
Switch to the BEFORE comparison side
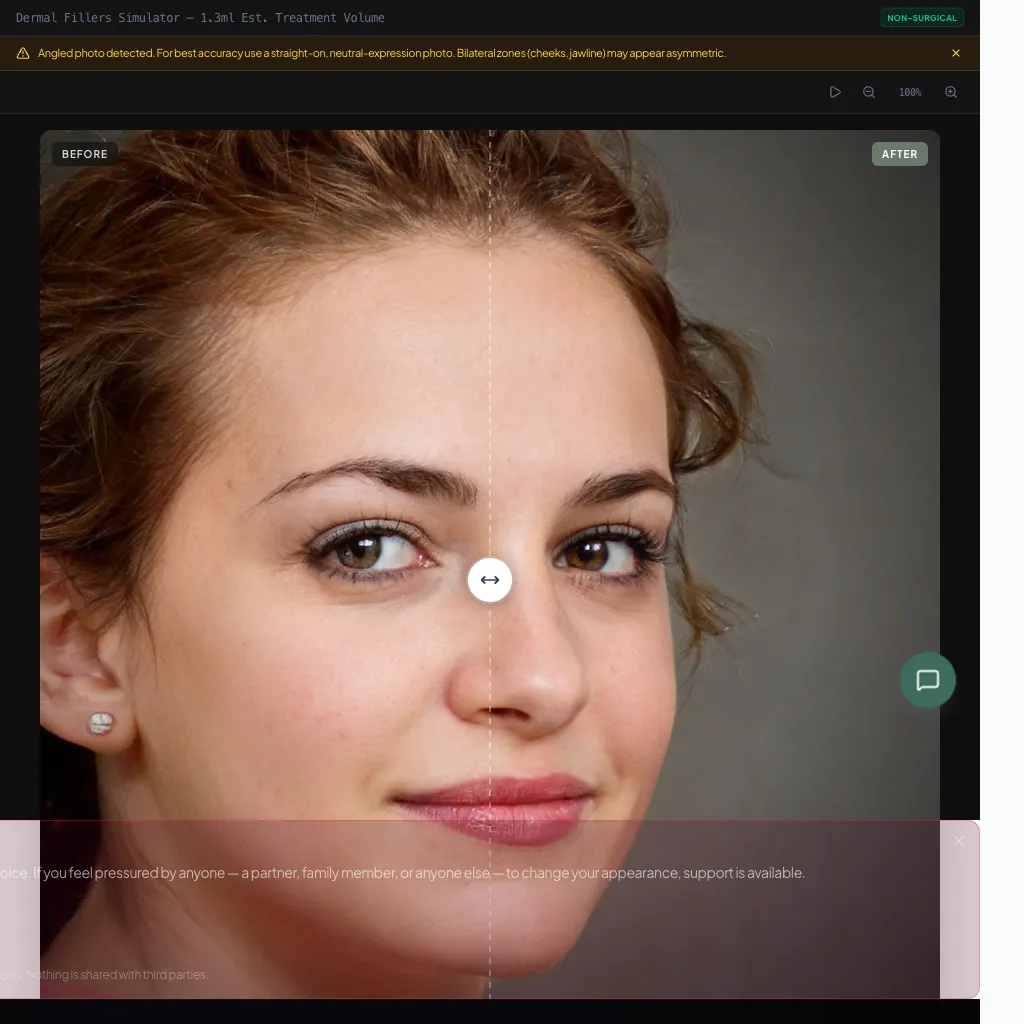84,153
